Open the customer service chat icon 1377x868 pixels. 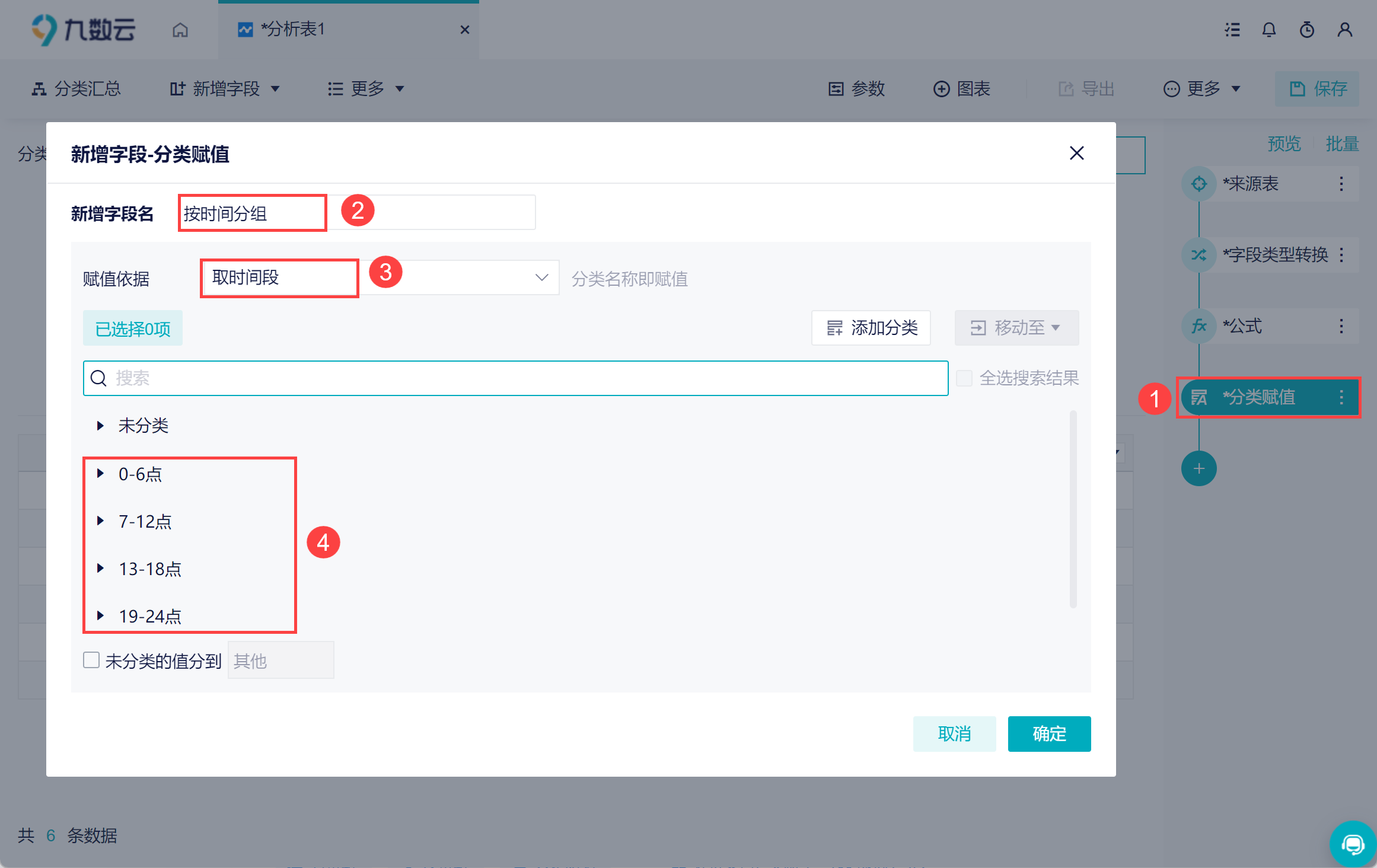[x=1353, y=844]
